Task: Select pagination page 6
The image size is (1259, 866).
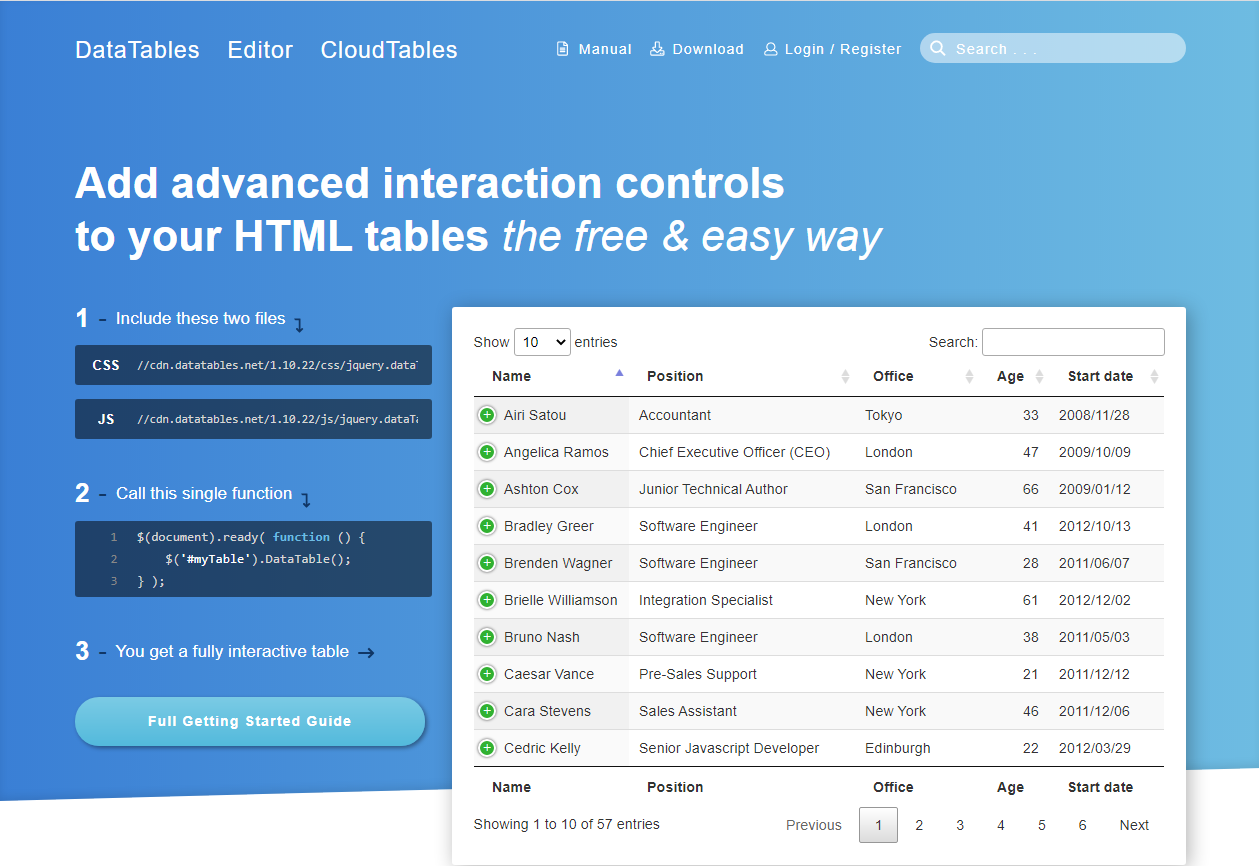Action: tap(1082, 825)
